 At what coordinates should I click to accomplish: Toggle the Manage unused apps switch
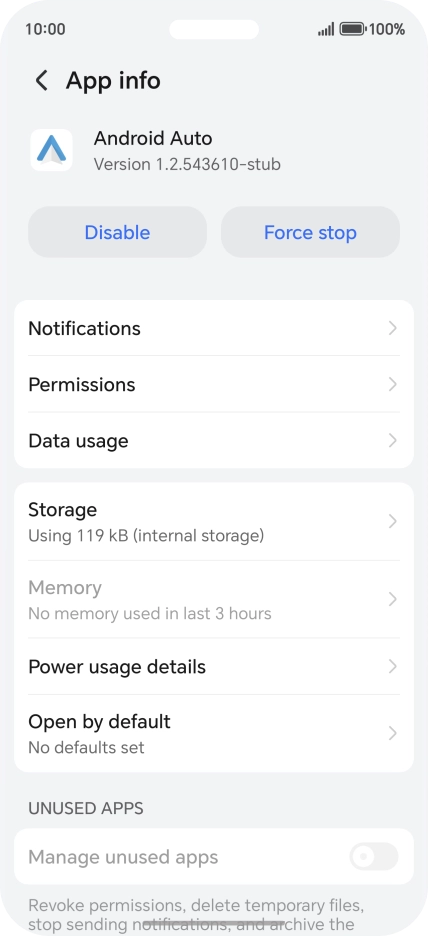click(x=374, y=857)
